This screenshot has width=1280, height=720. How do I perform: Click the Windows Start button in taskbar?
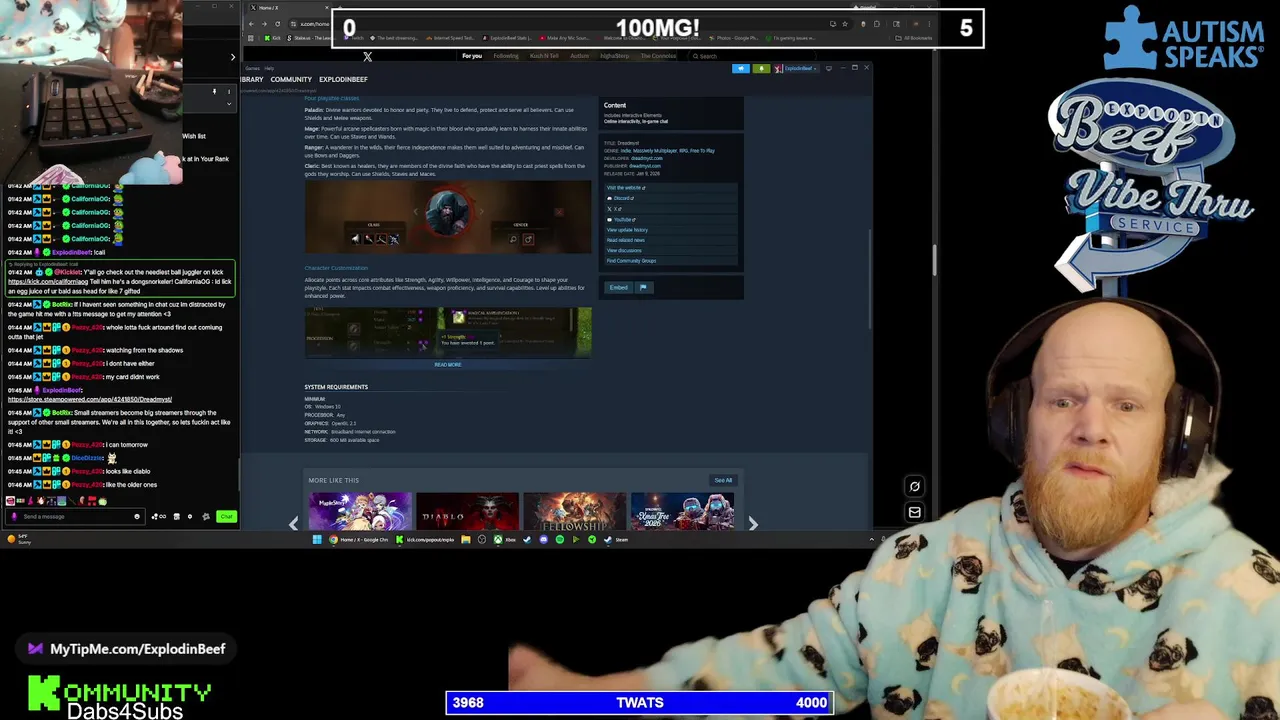317,539
